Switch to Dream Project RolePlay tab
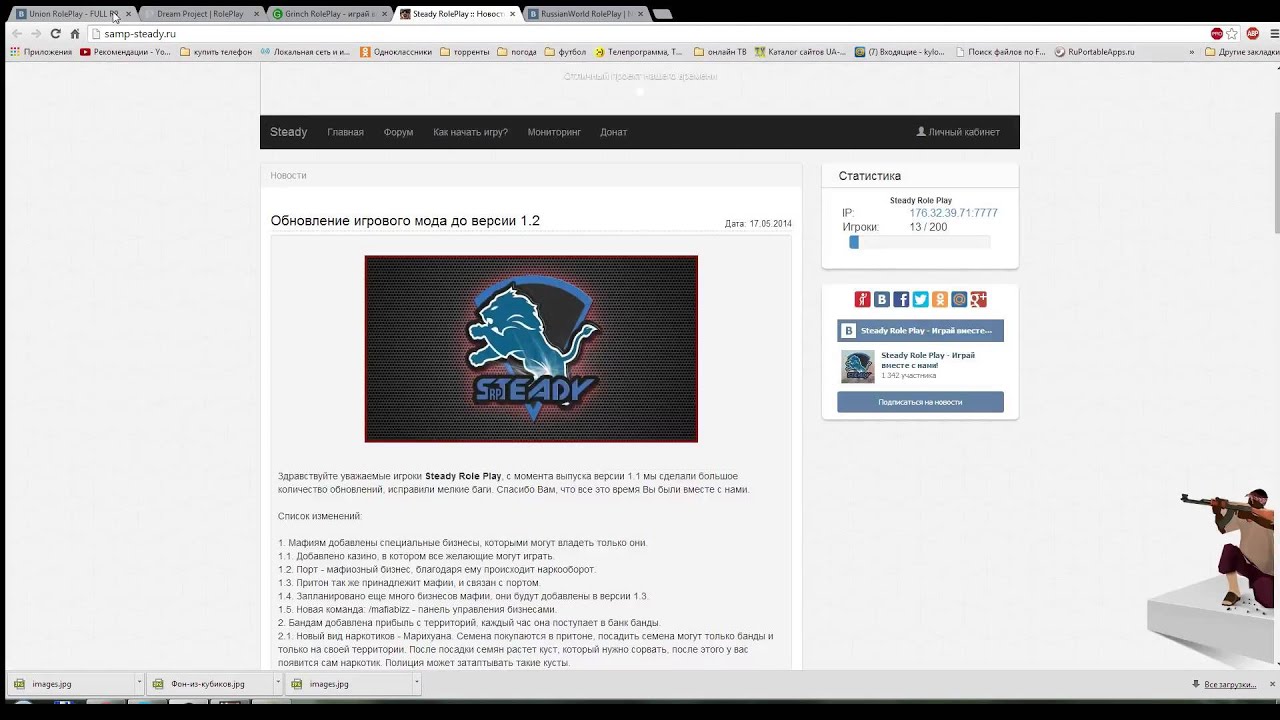This screenshot has width=1280, height=720. coord(200,14)
